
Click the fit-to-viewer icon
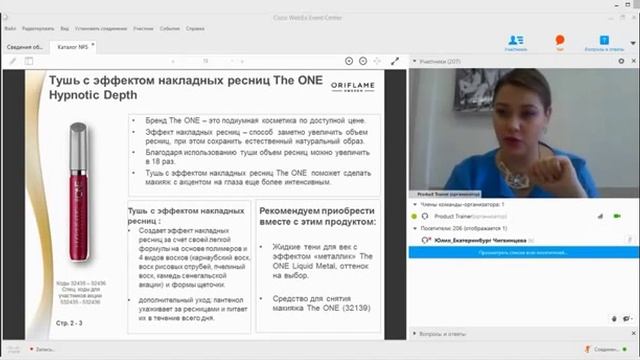(x=377, y=61)
